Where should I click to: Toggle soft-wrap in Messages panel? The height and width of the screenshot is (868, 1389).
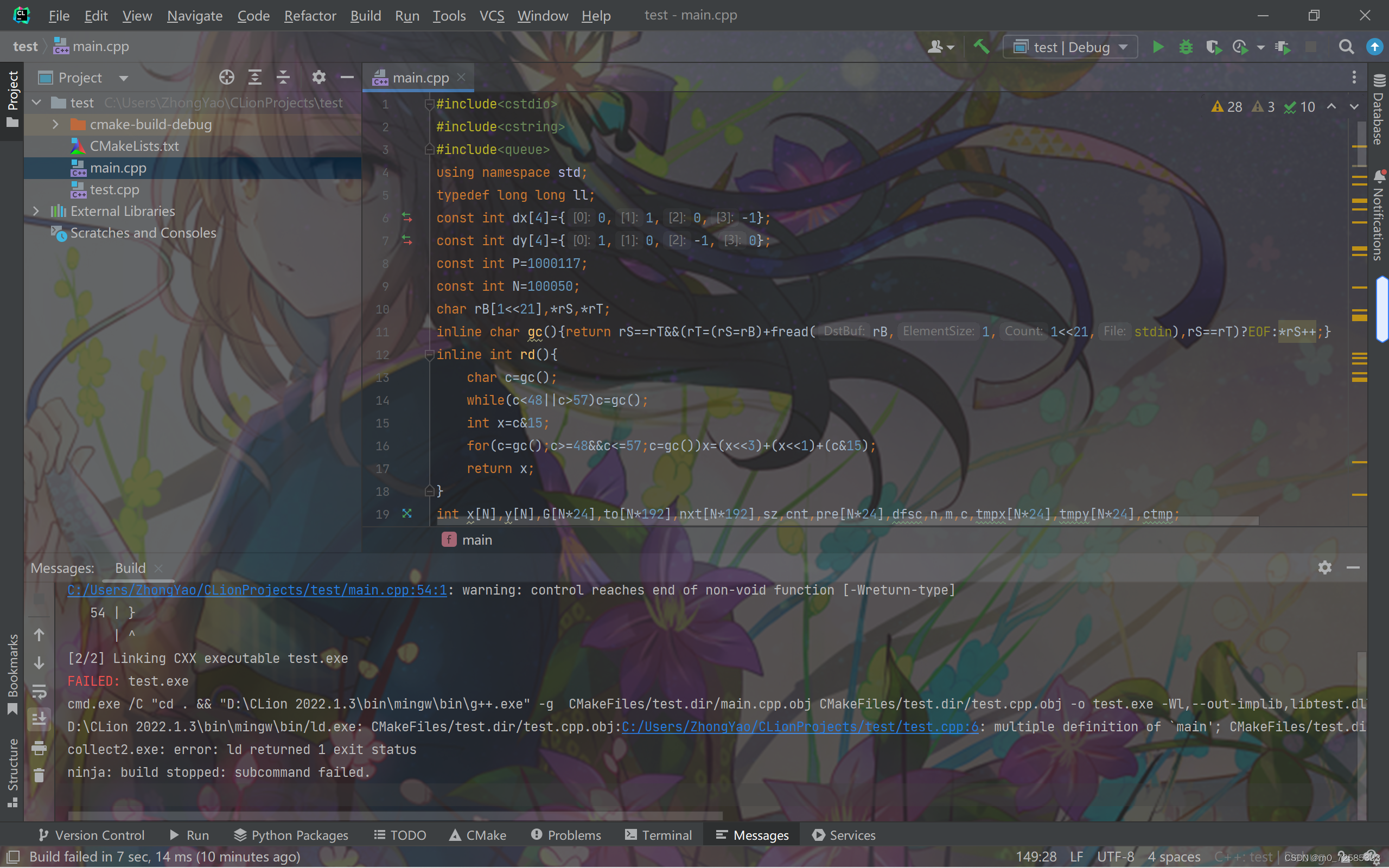coord(39,691)
